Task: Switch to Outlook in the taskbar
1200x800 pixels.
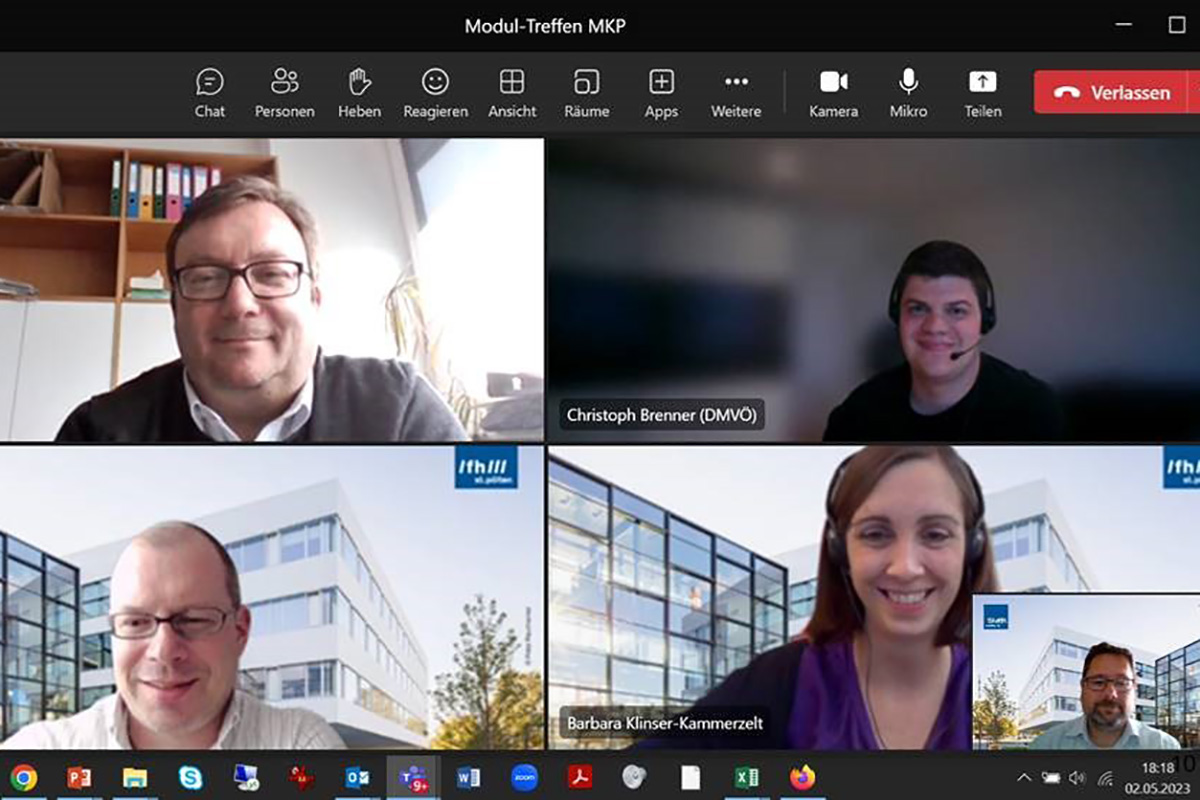Action: point(357,777)
